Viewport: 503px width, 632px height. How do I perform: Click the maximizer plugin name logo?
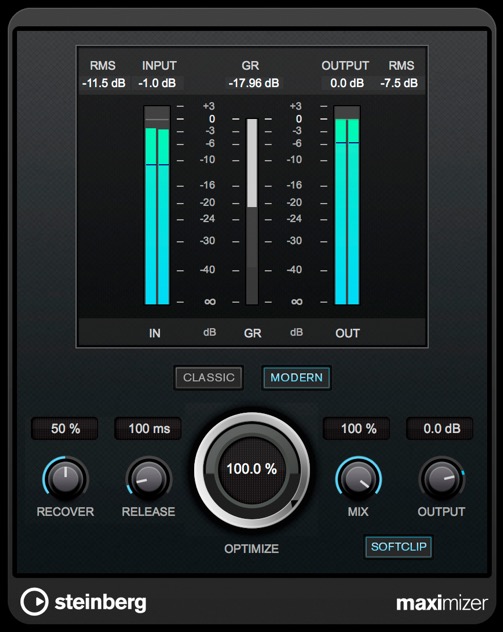click(442, 603)
